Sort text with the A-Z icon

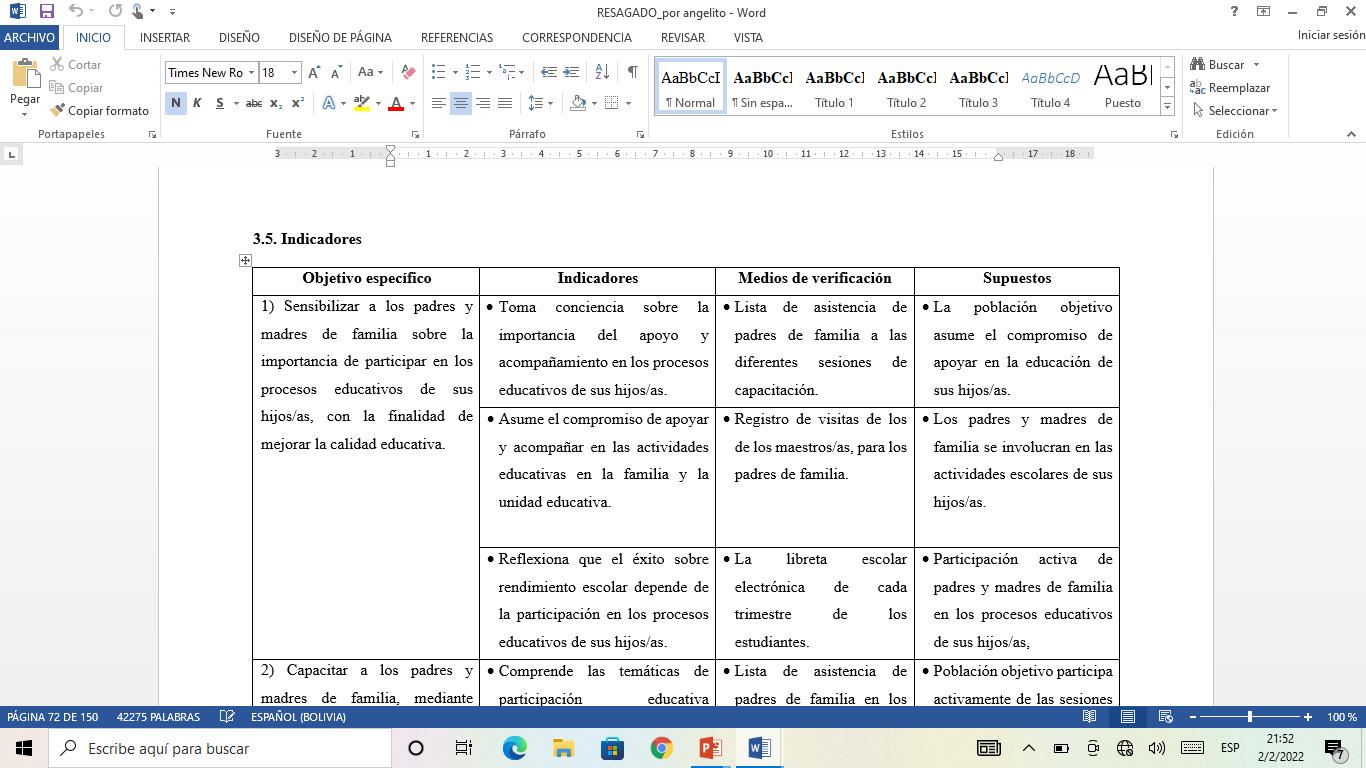[x=602, y=72]
